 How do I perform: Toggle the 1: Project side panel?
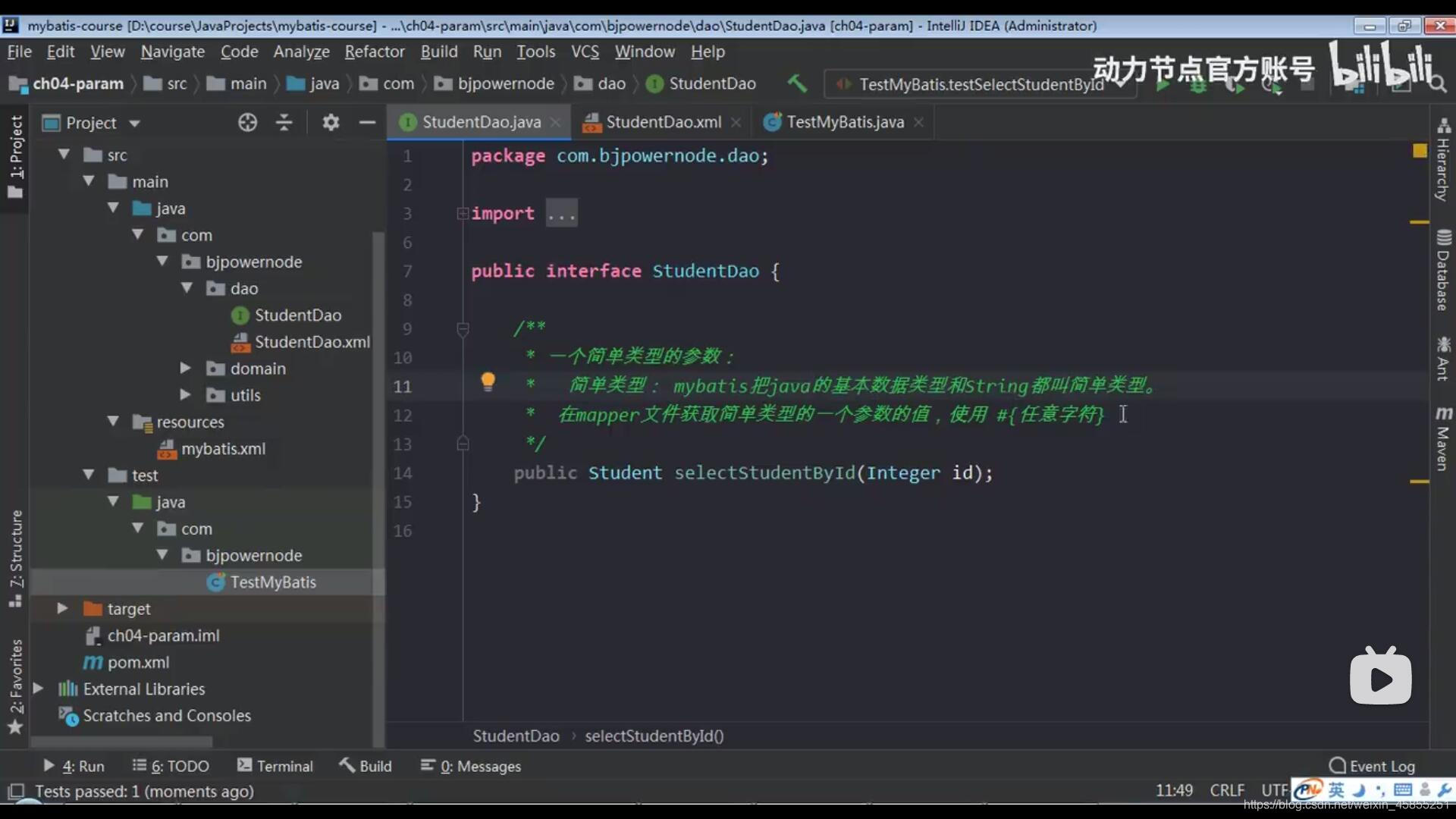15,156
